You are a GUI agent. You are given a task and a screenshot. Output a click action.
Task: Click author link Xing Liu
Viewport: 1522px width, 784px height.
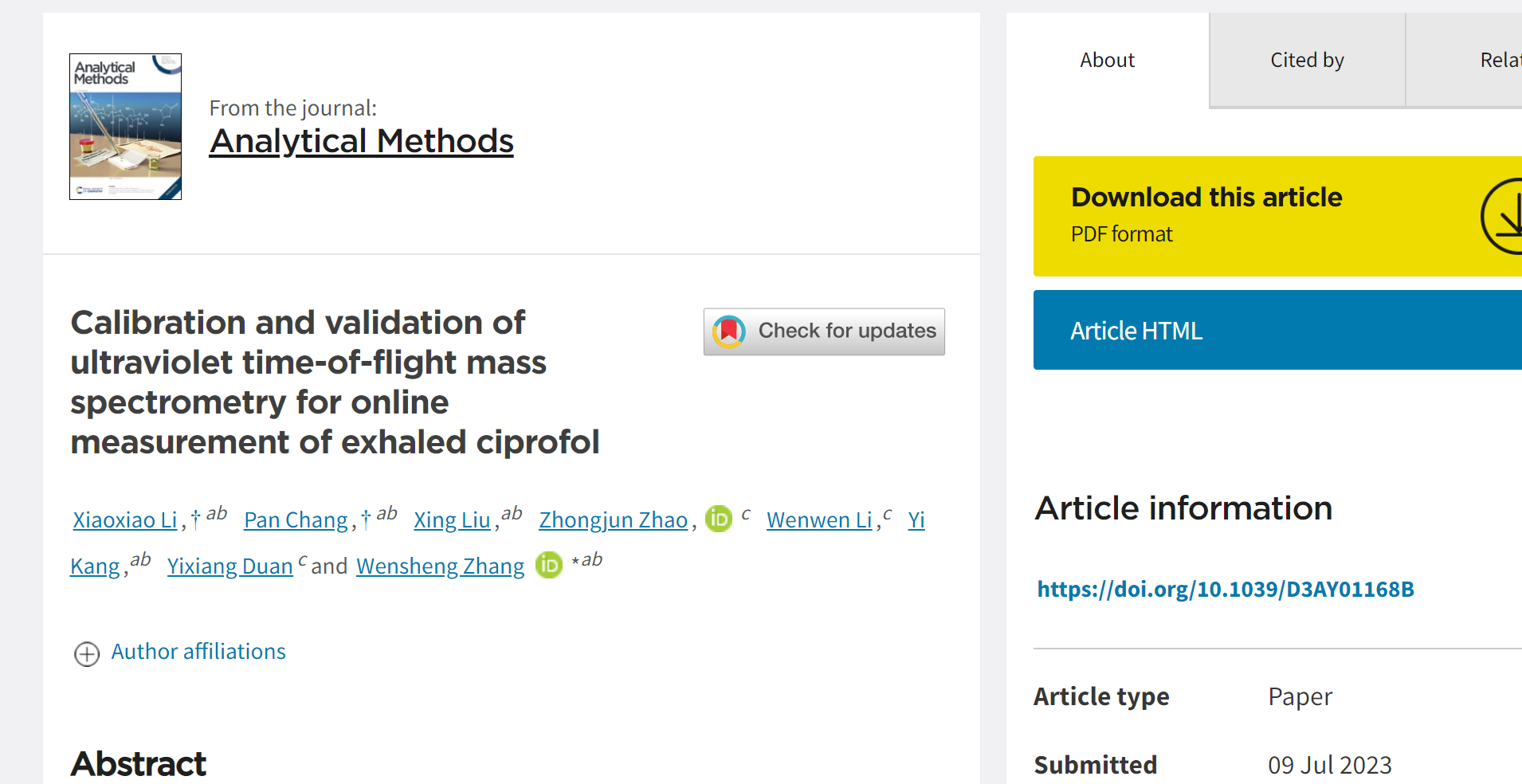click(452, 520)
